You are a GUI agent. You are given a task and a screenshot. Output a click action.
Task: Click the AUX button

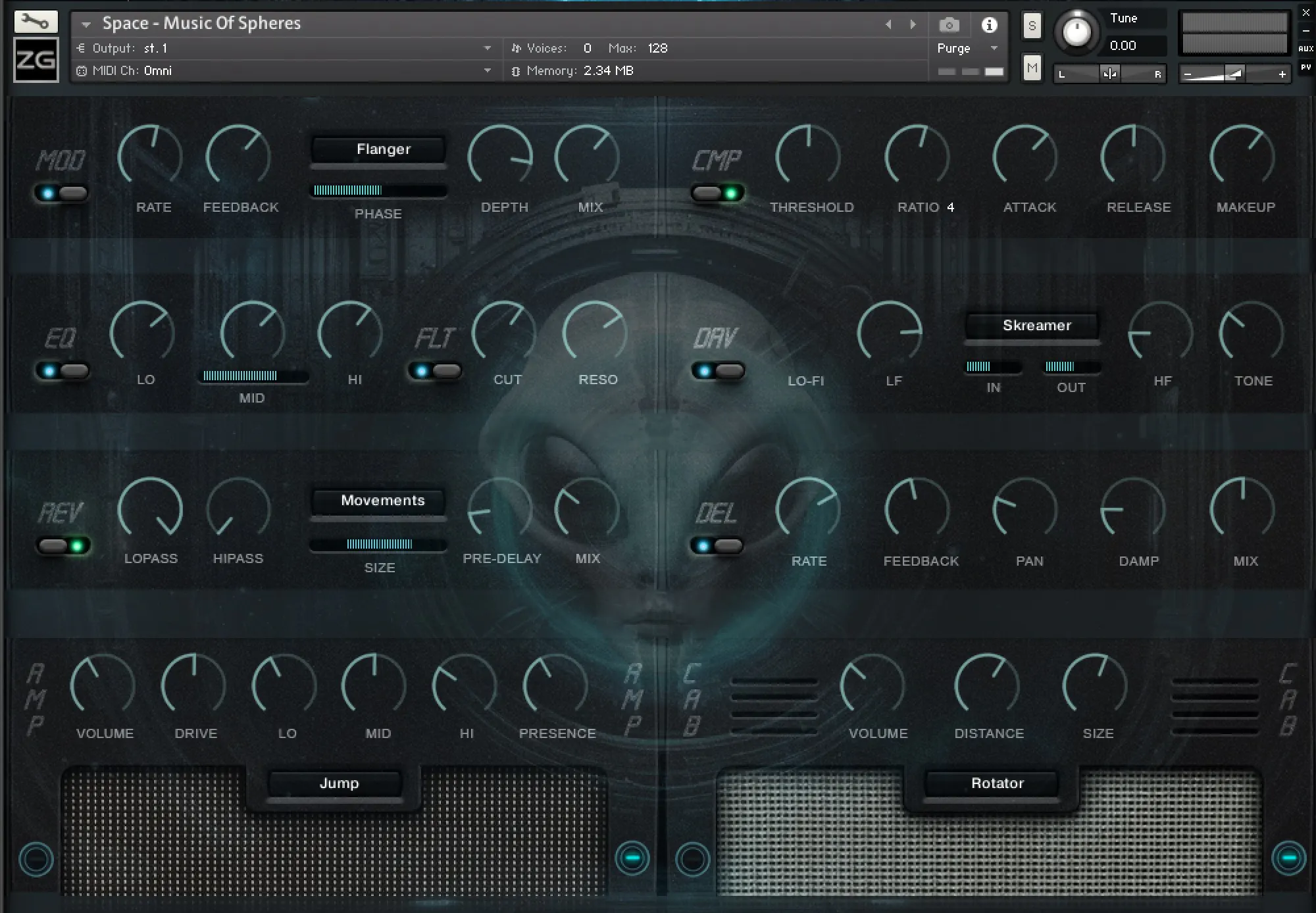coord(1305,49)
